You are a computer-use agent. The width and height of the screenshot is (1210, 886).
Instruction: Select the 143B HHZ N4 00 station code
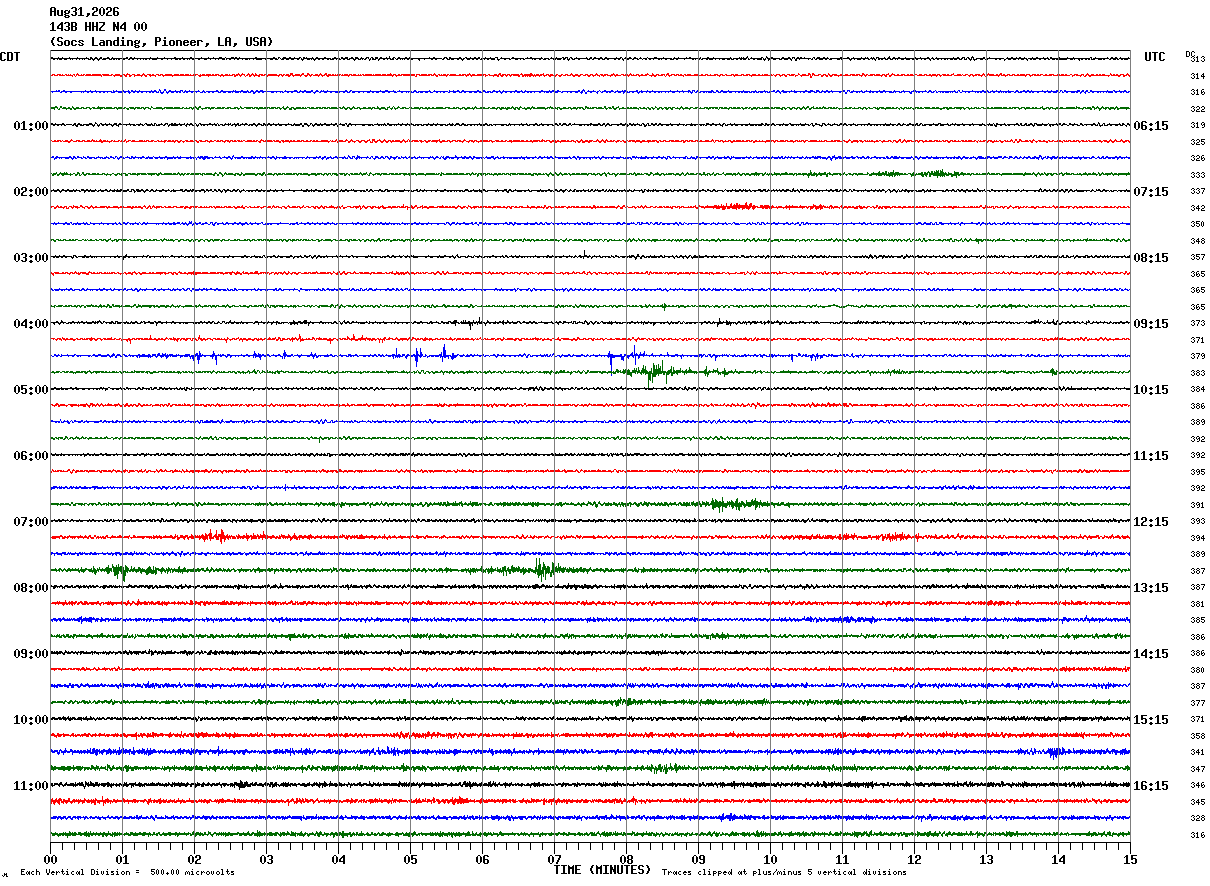[x=98, y=27]
